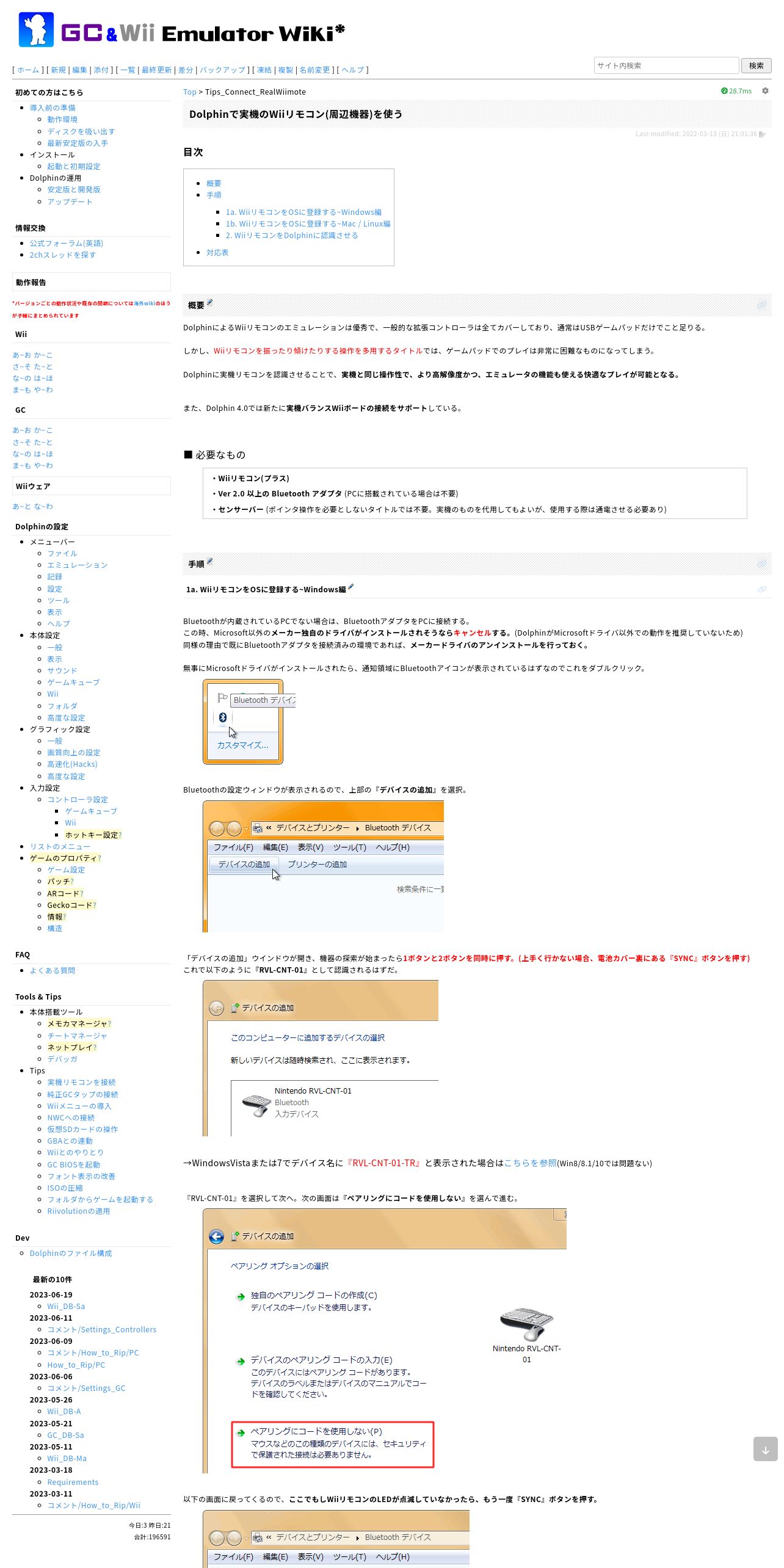Click the scroll-down arrow button
784x1568 pixels.
(766, 1449)
